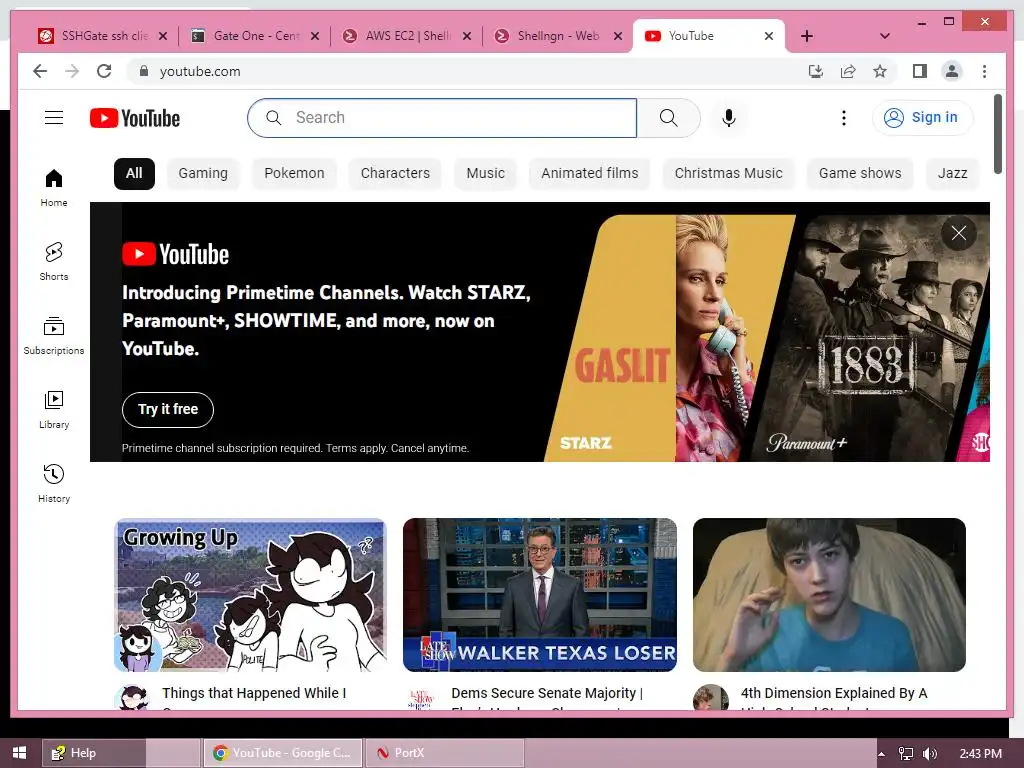Close the YouTube tab
The image size is (1024, 768).
(x=769, y=36)
